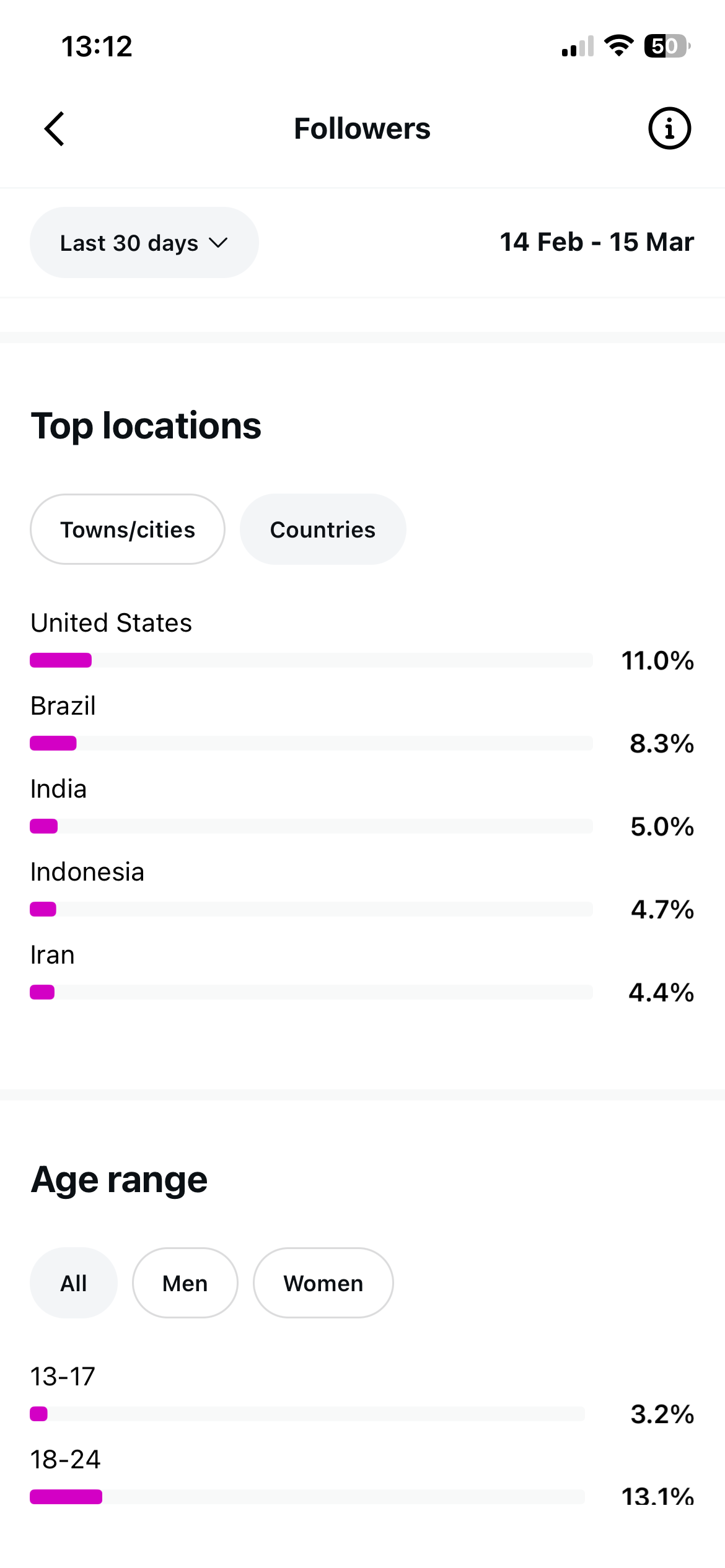This screenshot has height=1568, width=725.
Task: Show age range for All
Action: [x=74, y=1283]
